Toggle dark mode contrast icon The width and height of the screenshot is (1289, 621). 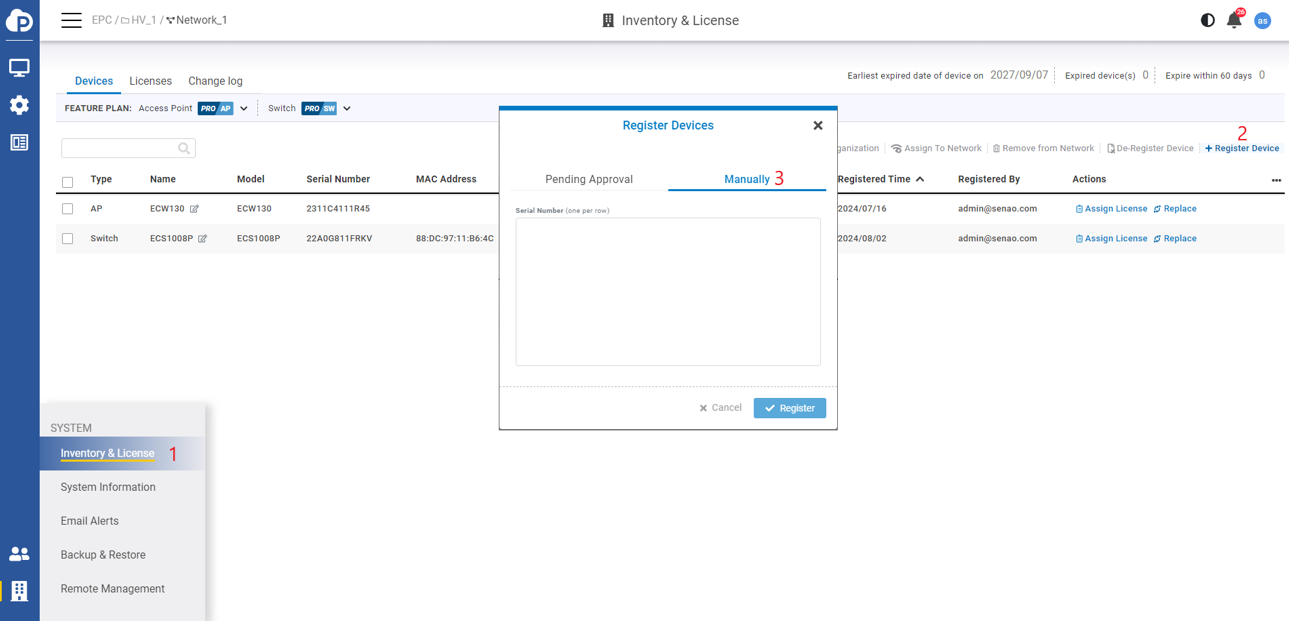click(x=1207, y=20)
